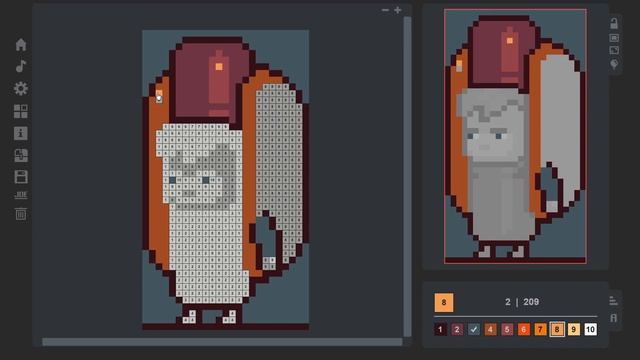
Task: Click the paint palette icon beside the preview
Action: point(614,64)
